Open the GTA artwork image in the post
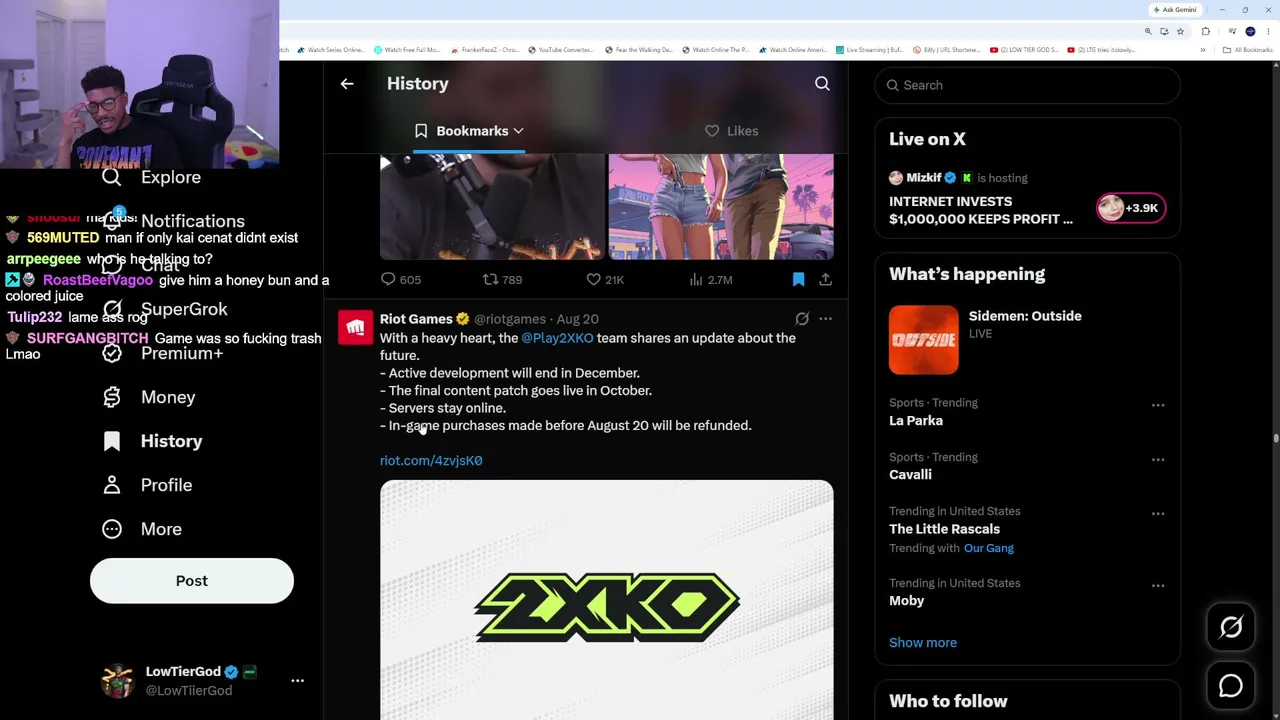1280x720 pixels. point(721,207)
